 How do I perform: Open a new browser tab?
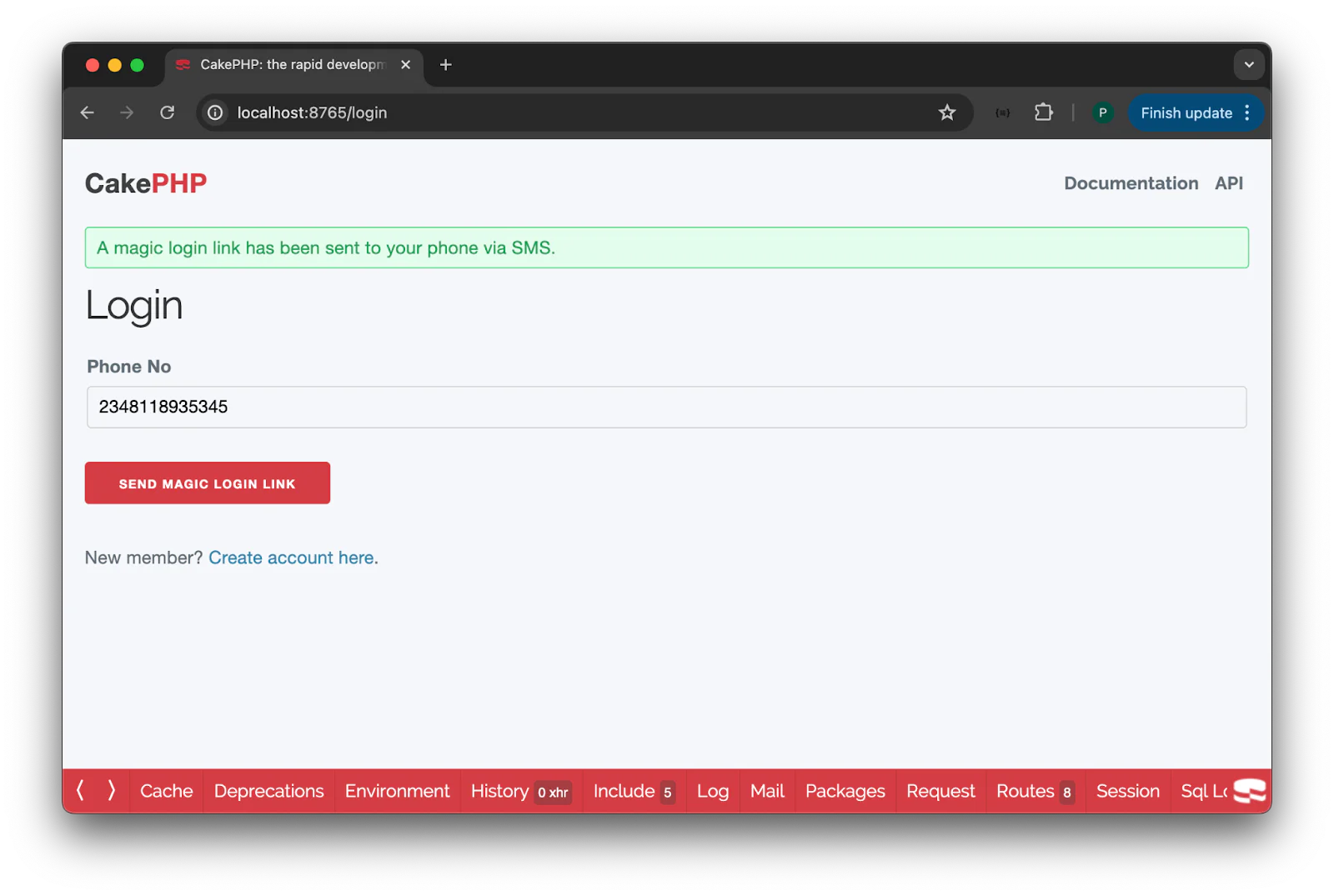click(446, 65)
